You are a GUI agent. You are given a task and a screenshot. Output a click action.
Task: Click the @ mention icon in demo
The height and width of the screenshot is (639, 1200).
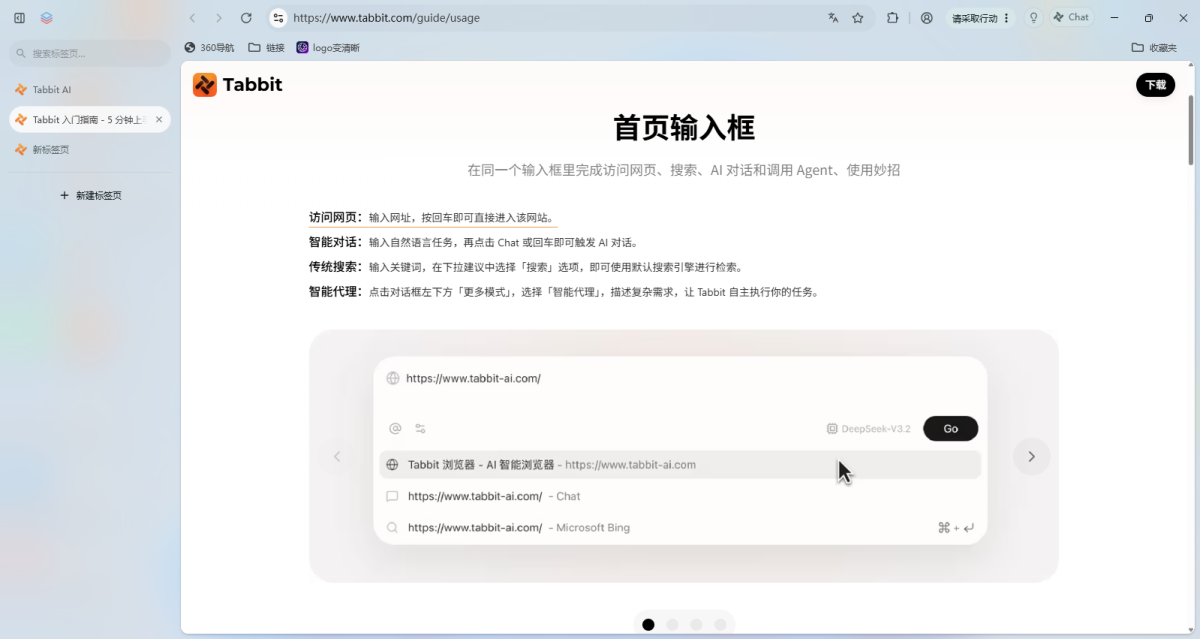click(395, 428)
